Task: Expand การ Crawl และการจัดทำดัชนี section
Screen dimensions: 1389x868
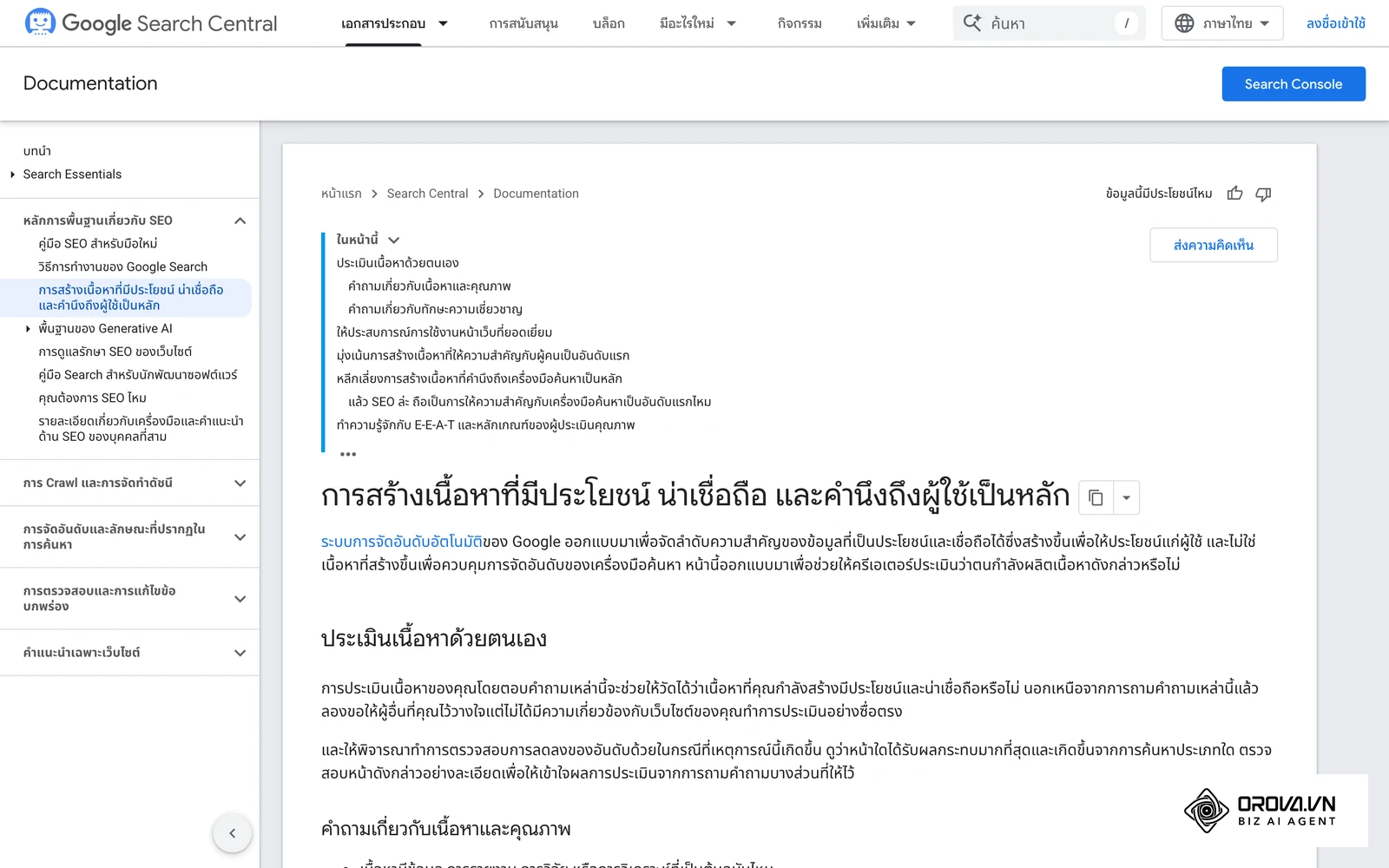Action: pos(240,483)
